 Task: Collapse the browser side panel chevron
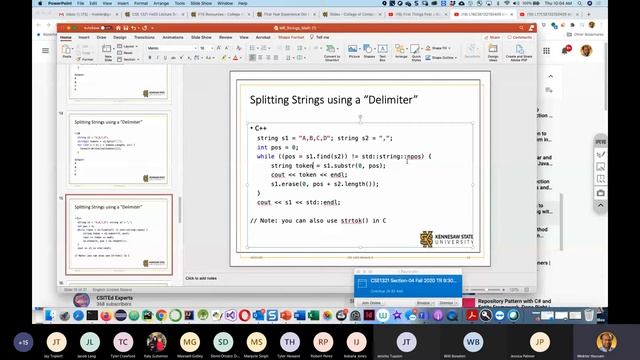pos(551,76)
